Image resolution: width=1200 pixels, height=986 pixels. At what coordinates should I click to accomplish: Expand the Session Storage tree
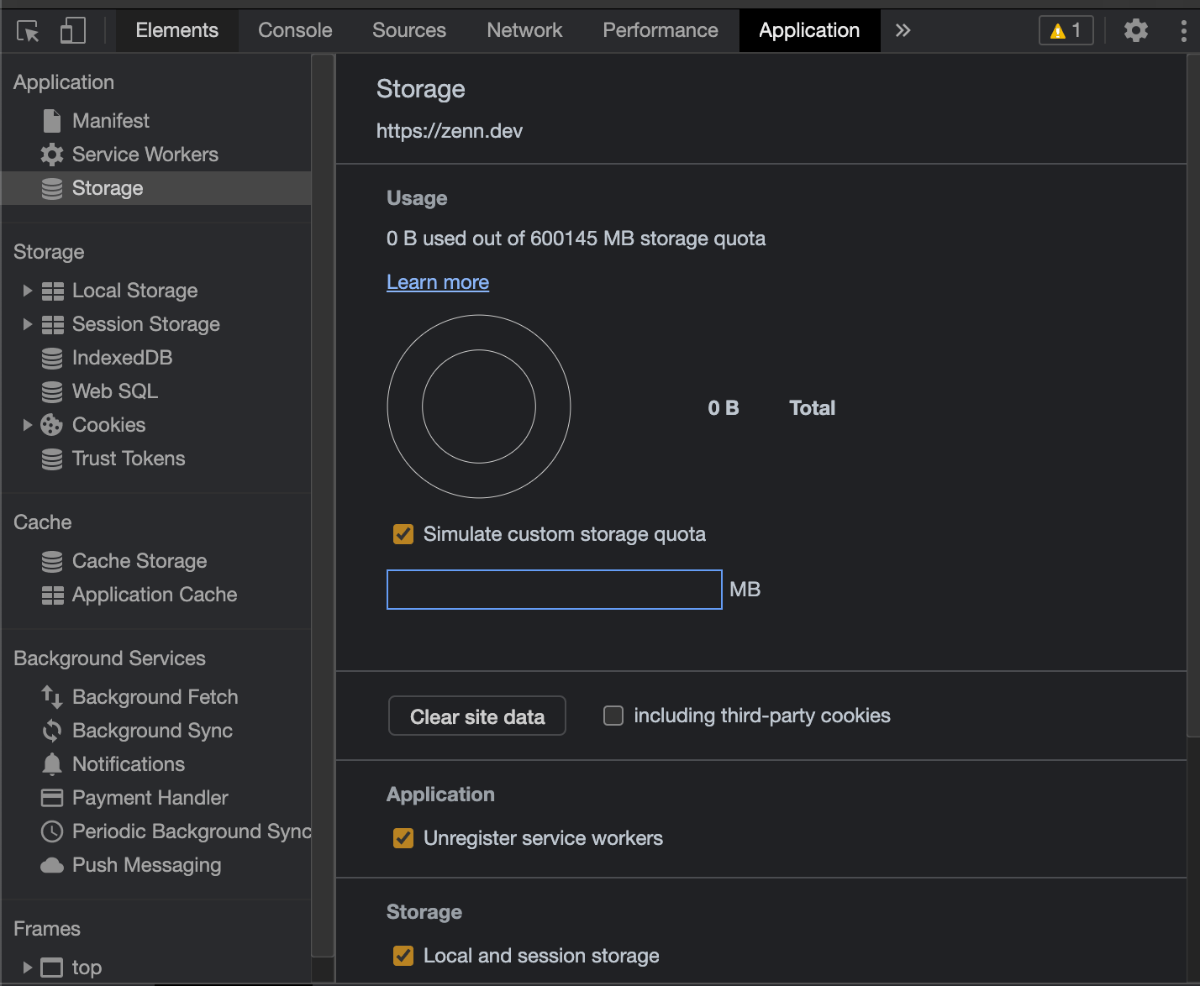[27, 324]
